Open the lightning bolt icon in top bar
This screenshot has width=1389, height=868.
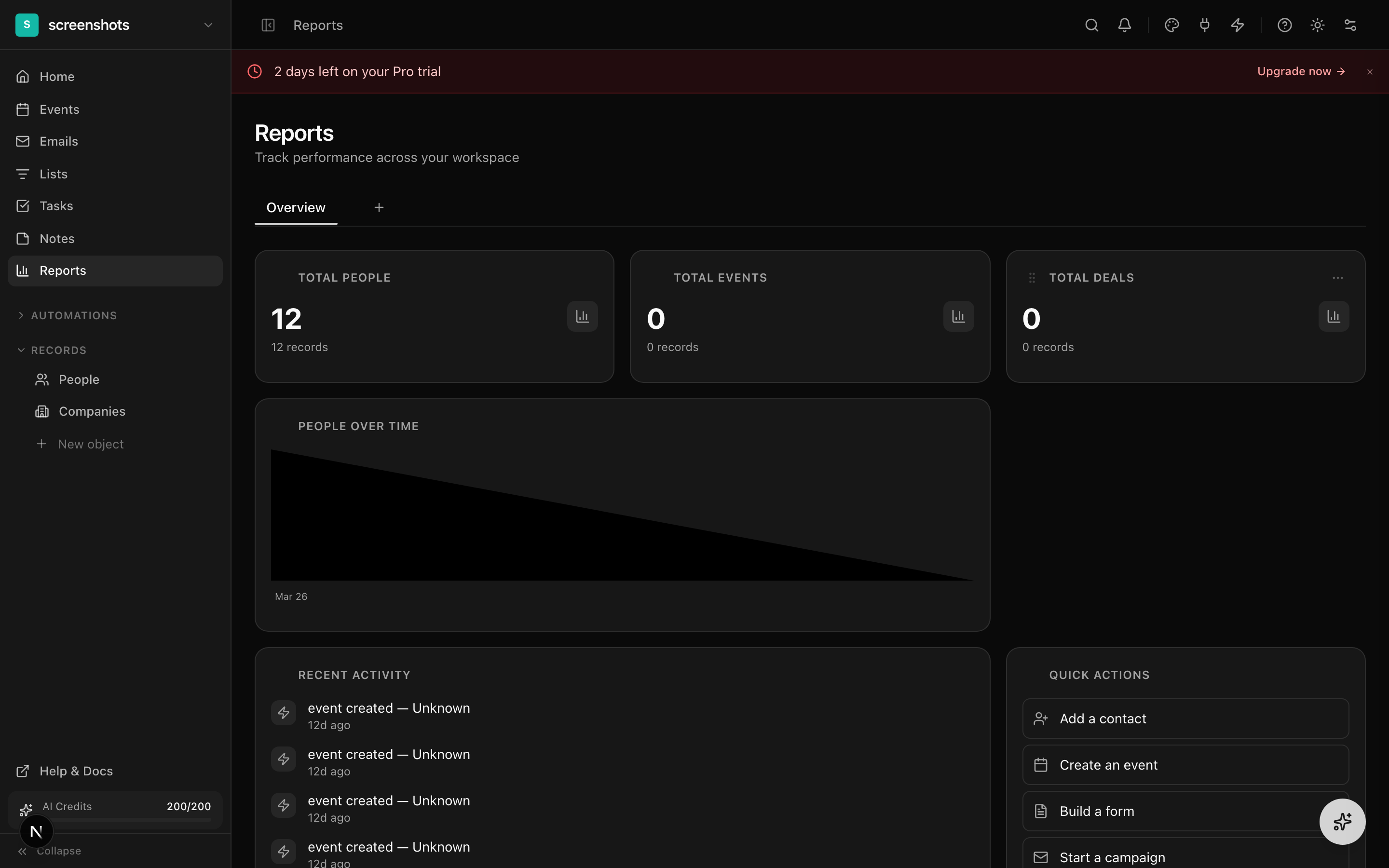(x=1238, y=25)
